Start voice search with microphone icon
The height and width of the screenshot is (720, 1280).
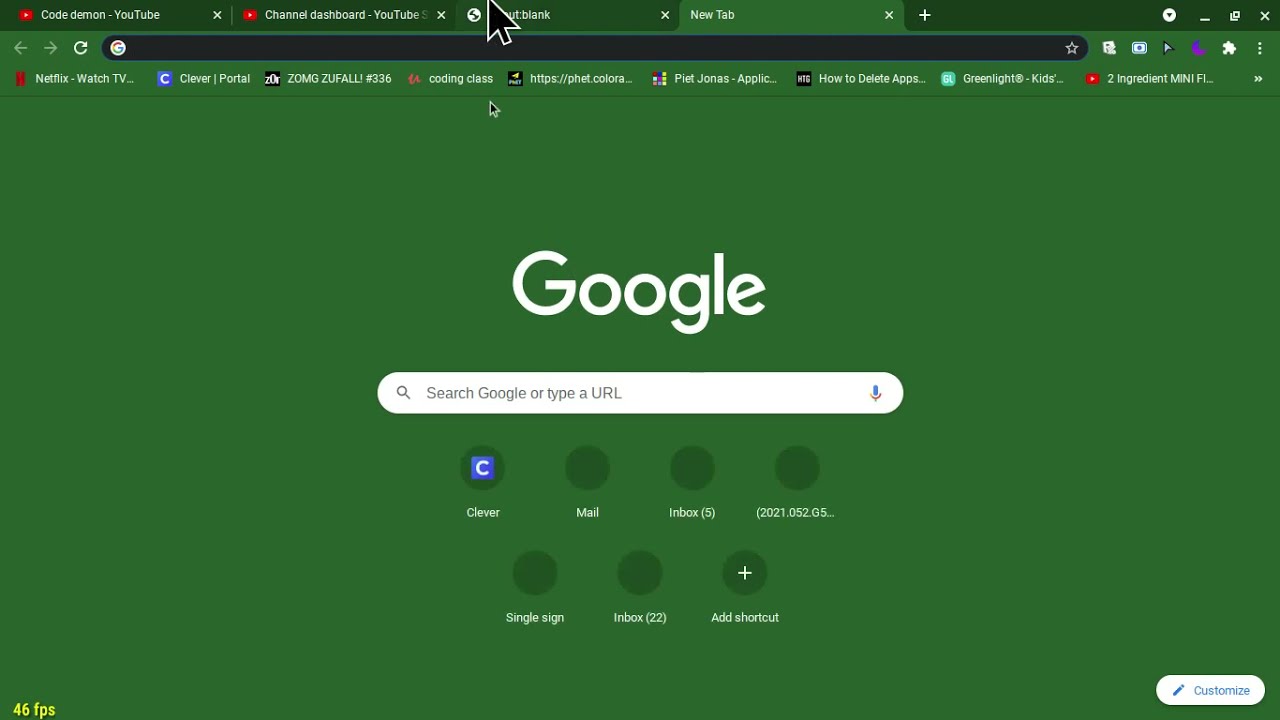pos(875,393)
